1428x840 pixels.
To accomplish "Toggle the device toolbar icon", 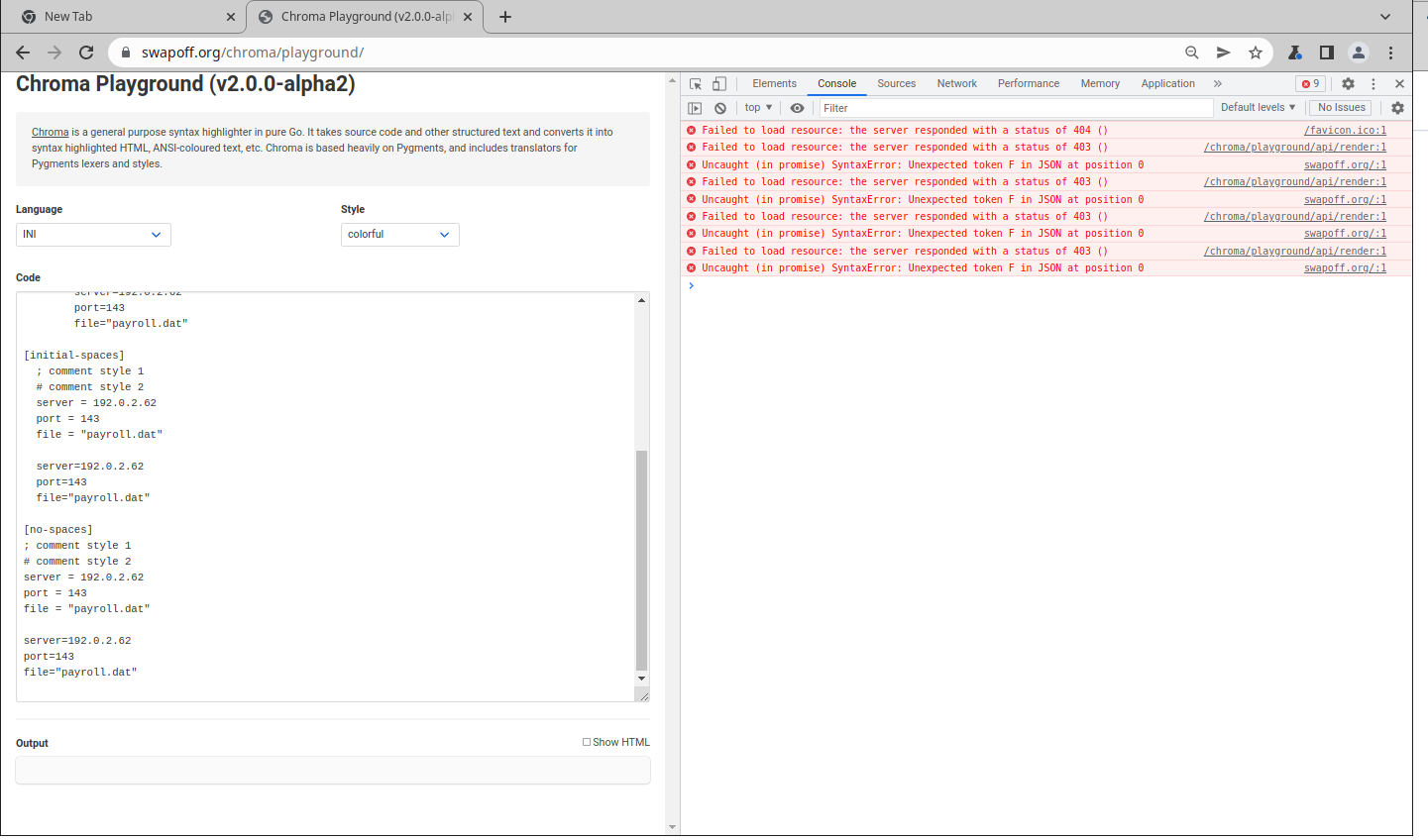I will [x=718, y=83].
